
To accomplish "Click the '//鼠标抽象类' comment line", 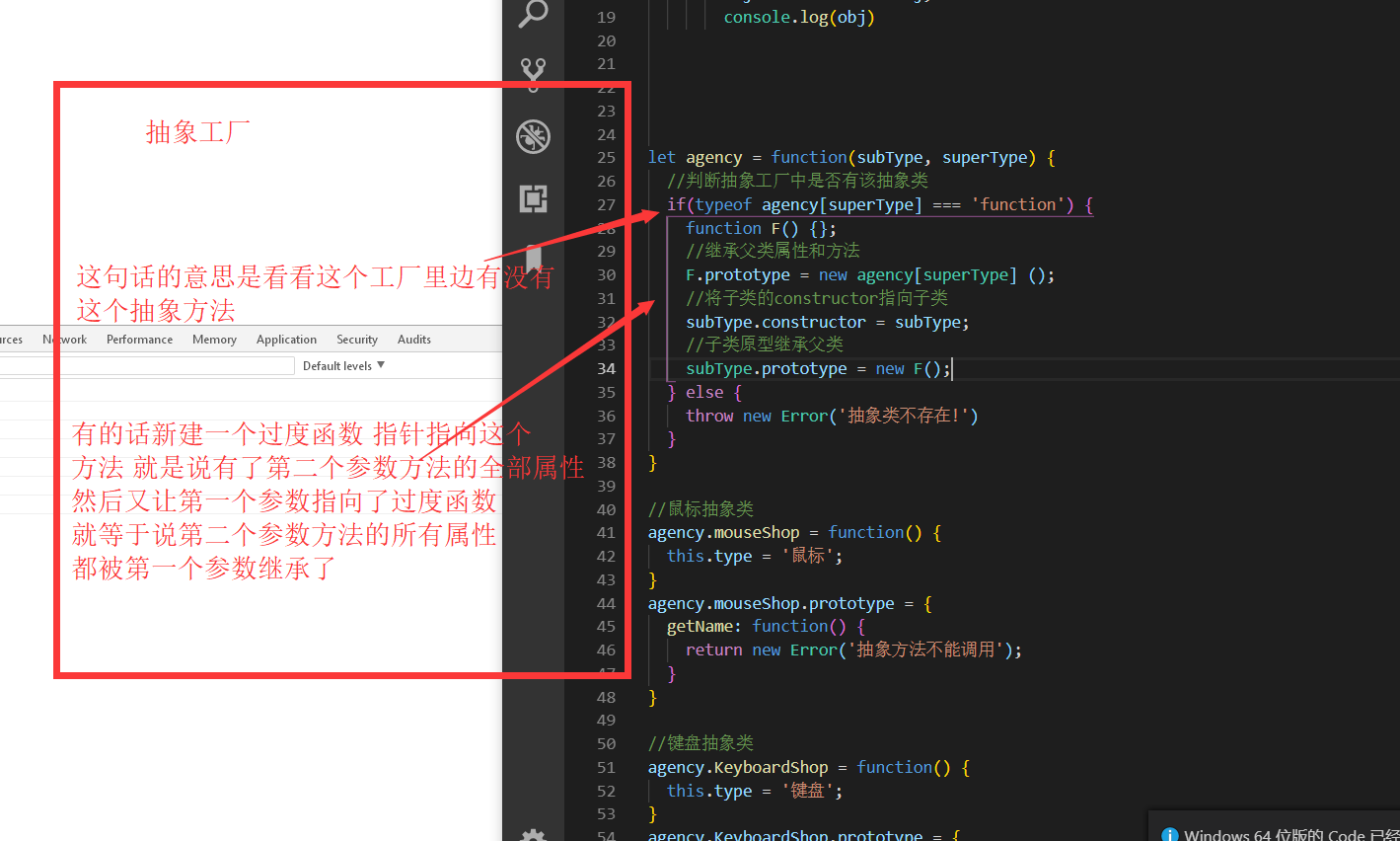I will point(700,509).
